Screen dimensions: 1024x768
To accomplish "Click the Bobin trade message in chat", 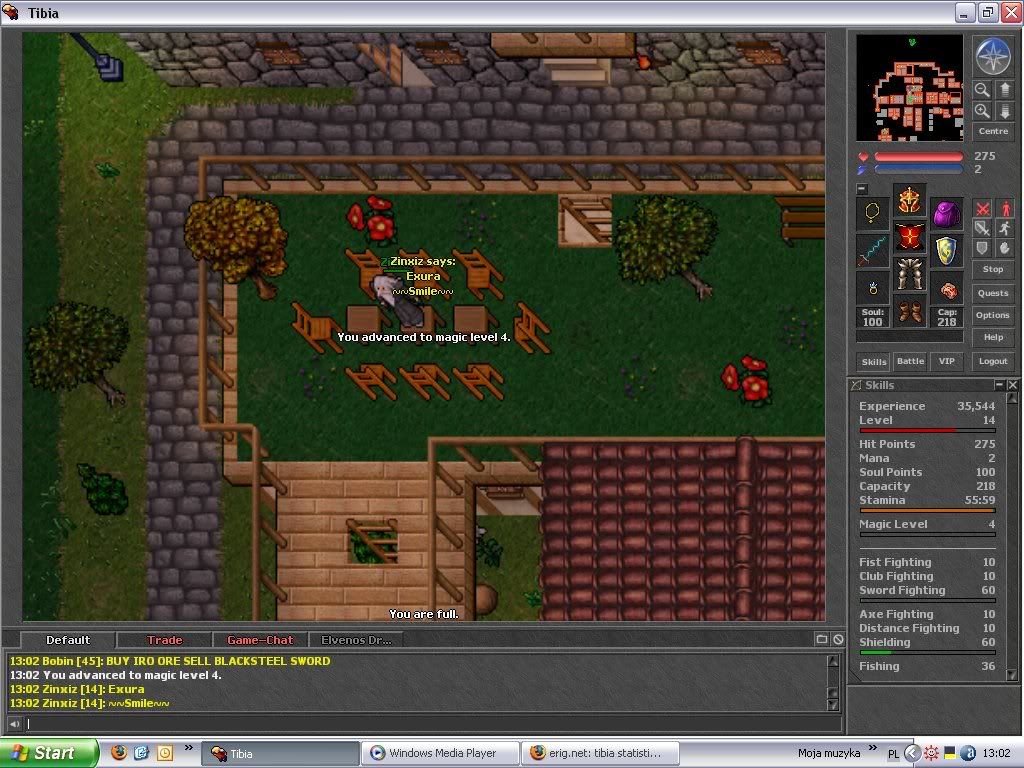I will [x=170, y=661].
